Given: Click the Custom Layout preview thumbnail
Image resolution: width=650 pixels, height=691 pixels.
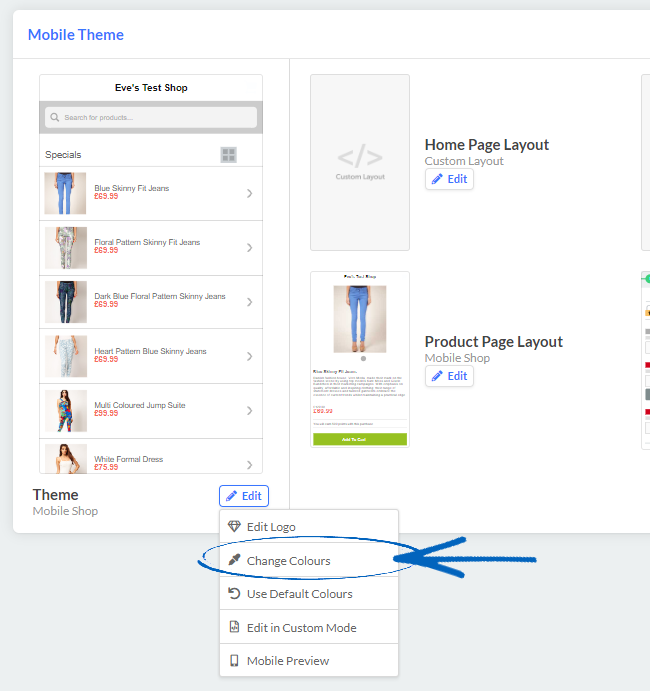Looking at the screenshot, I should coord(360,163).
